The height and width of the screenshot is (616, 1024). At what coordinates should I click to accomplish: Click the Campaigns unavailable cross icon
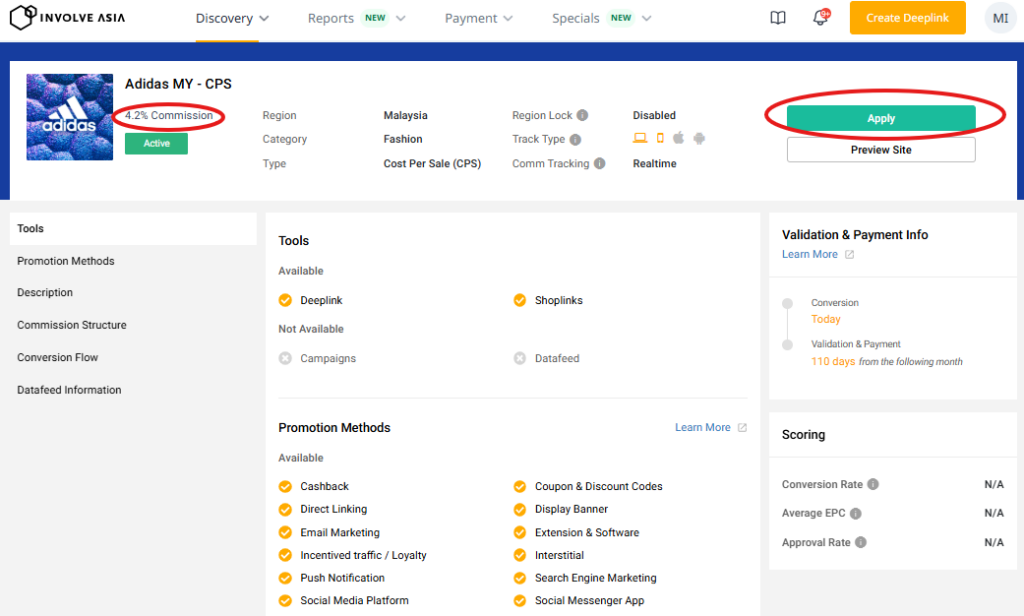(x=285, y=358)
